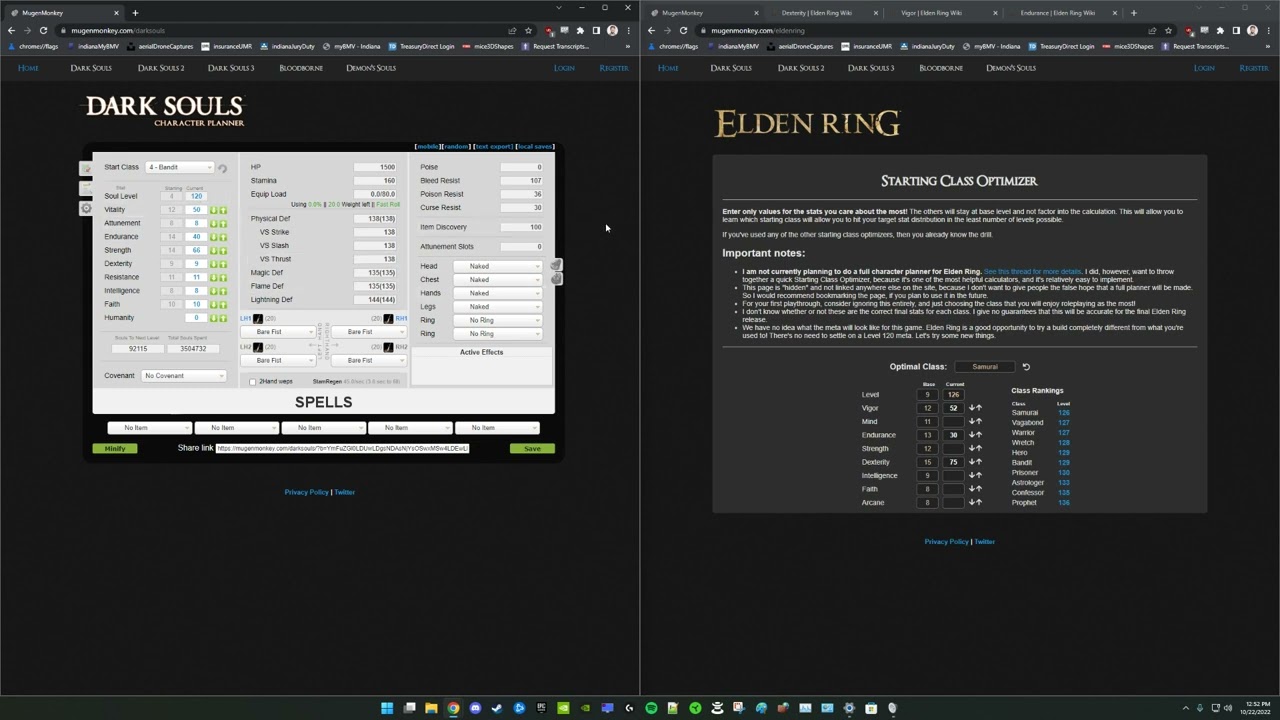
Task: Open the Head armor dropdown
Action: (x=497, y=266)
